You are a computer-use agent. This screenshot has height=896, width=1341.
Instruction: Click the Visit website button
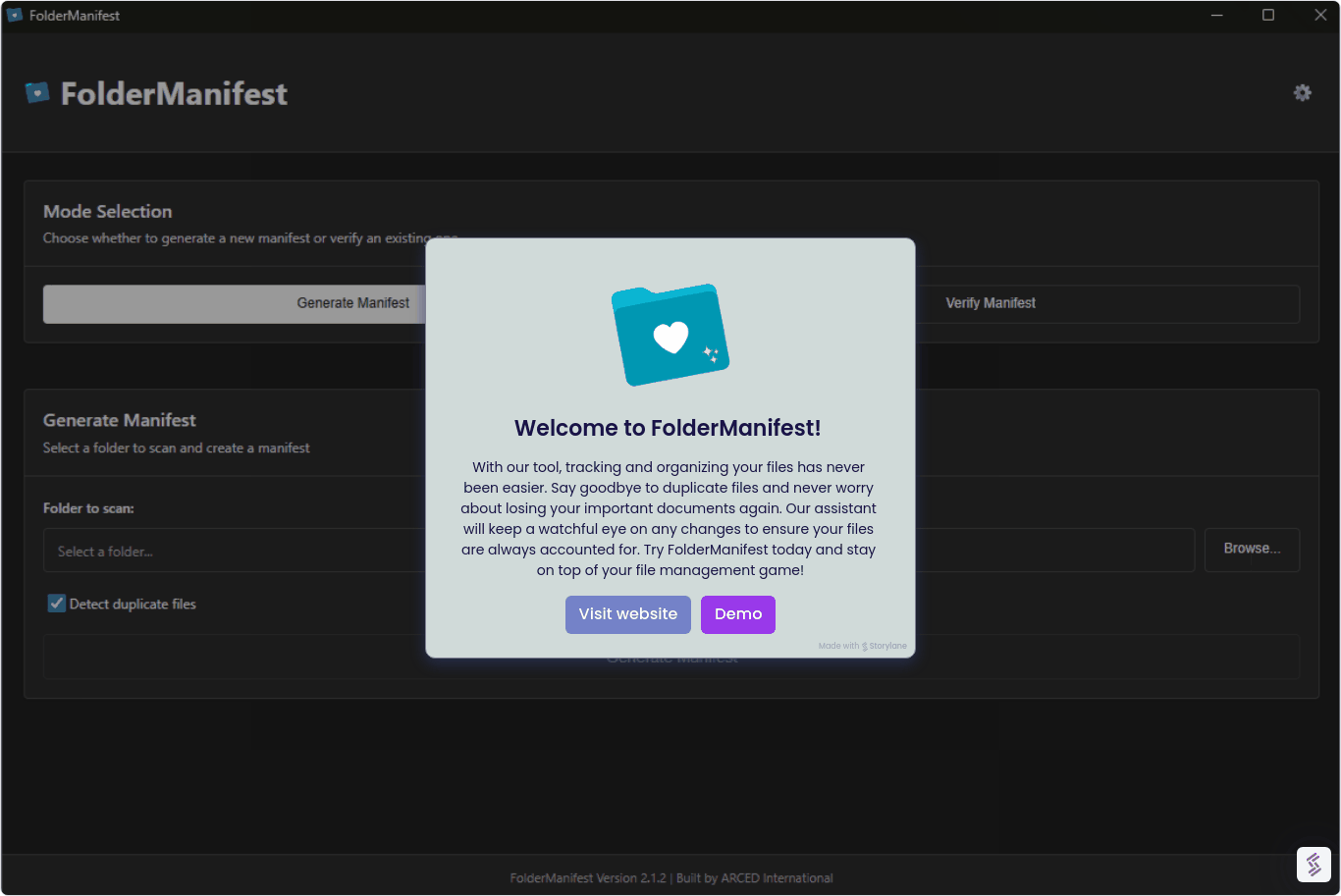tap(627, 614)
